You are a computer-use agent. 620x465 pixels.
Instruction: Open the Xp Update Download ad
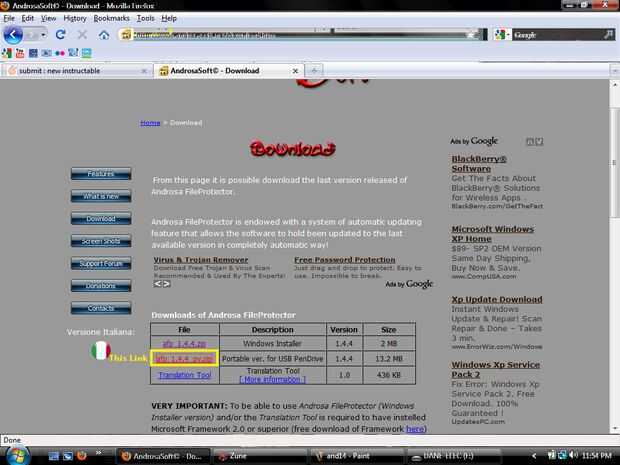click(497, 299)
